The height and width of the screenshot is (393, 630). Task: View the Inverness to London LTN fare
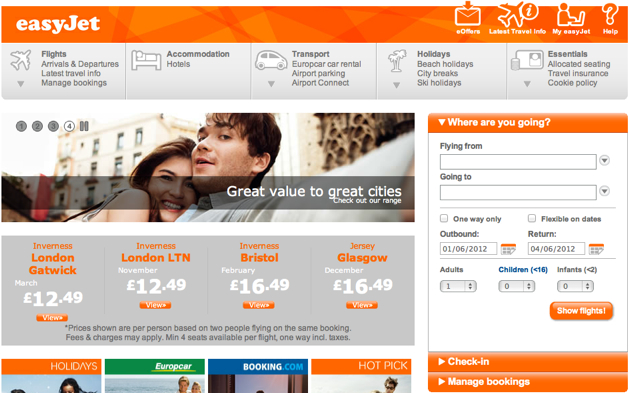(155, 305)
